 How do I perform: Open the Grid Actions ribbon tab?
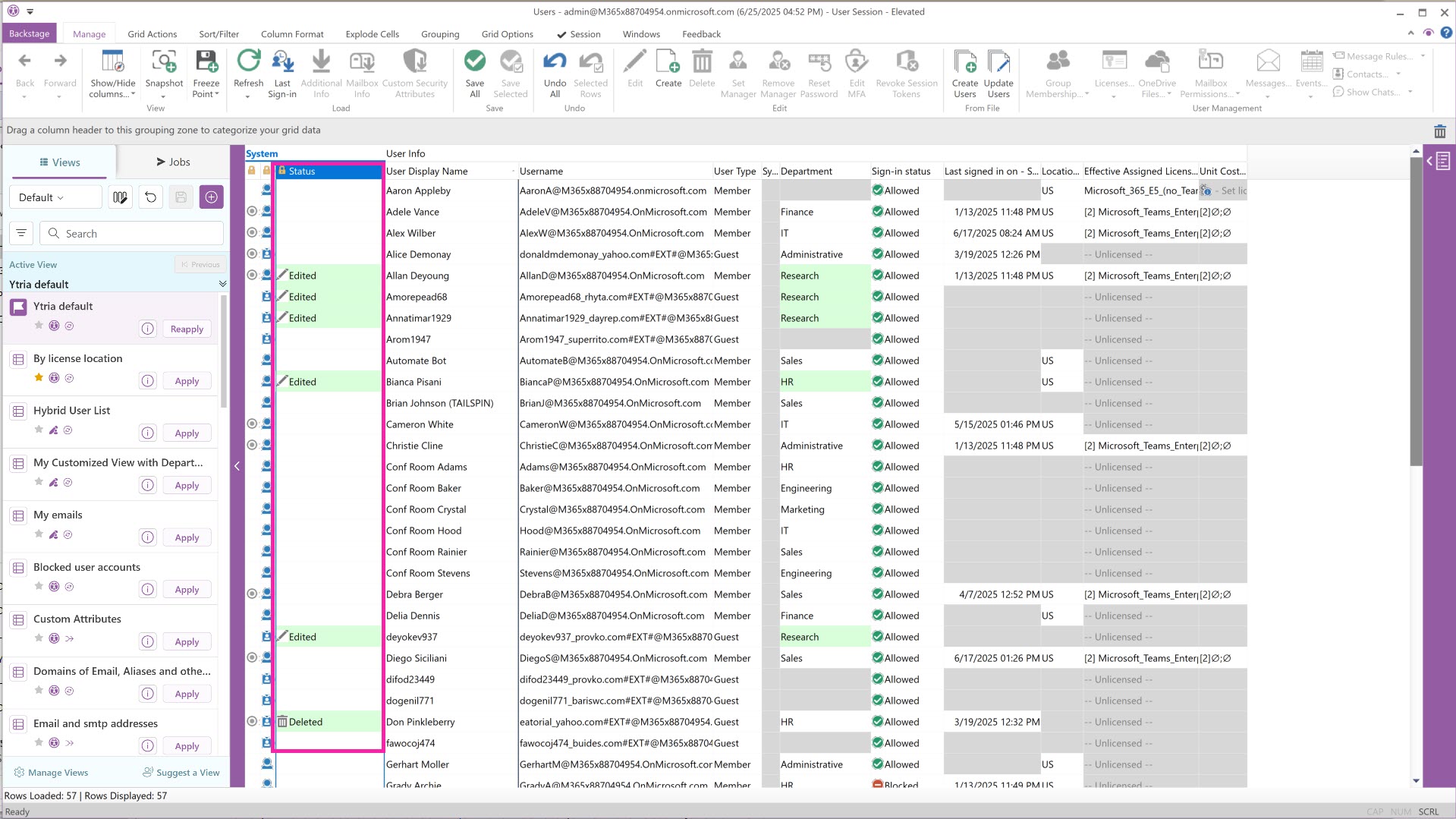(152, 34)
